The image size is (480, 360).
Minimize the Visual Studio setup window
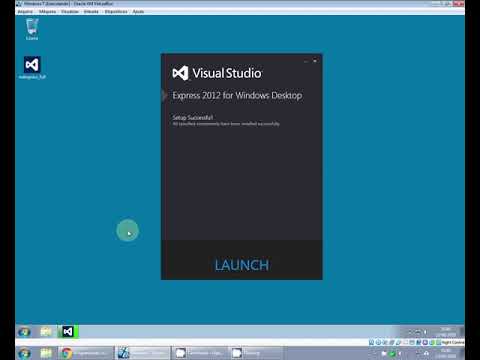[x=306, y=61]
